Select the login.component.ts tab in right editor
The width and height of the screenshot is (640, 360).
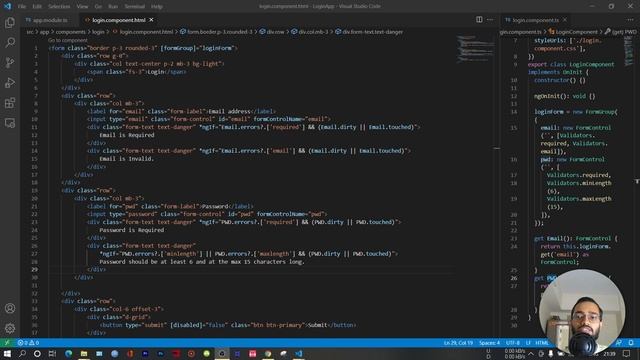536,20
